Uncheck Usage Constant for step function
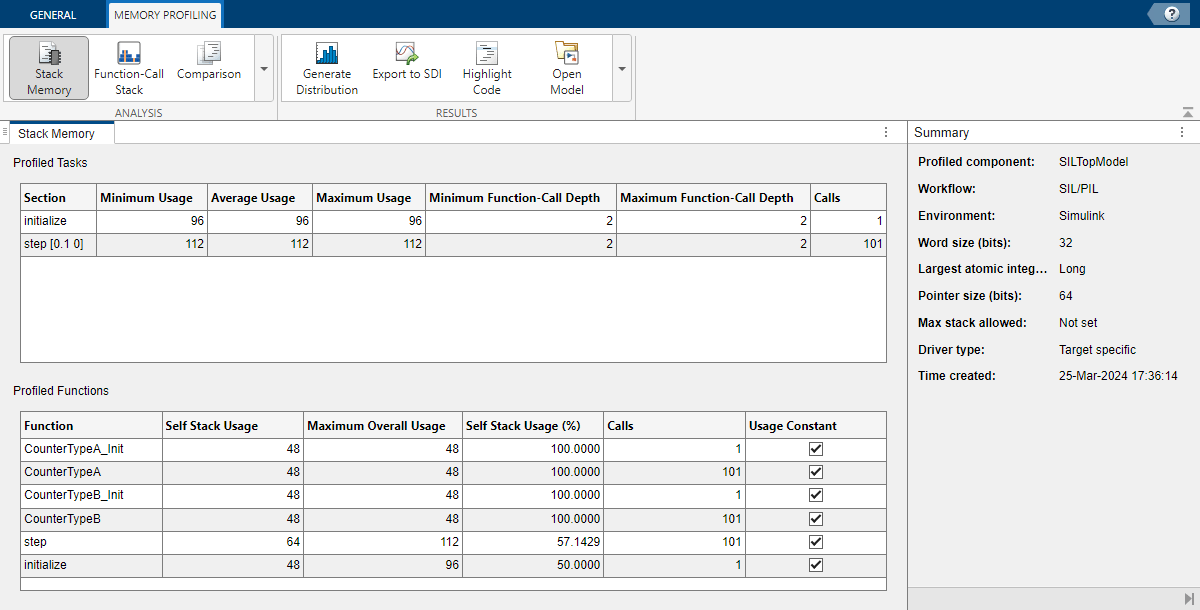Viewport: 1200px width, 610px height. coord(816,542)
